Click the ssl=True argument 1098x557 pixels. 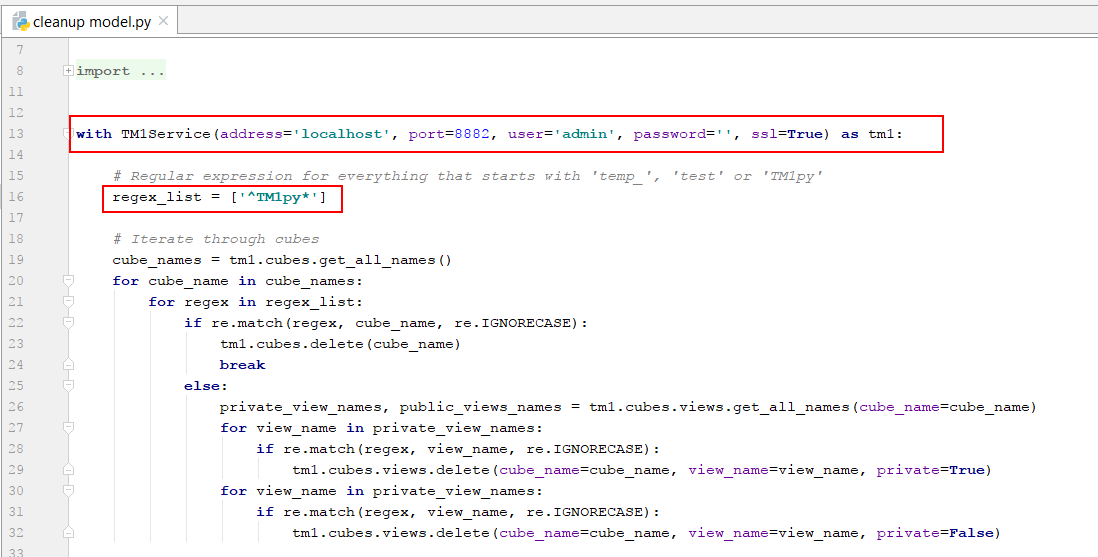(x=786, y=133)
